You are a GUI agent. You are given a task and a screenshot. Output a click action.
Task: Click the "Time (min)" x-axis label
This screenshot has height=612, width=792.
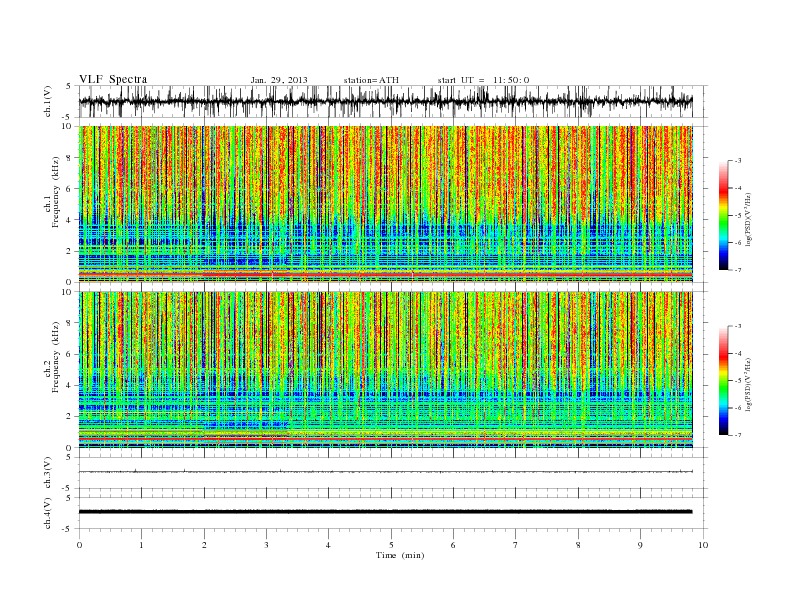[400, 555]
